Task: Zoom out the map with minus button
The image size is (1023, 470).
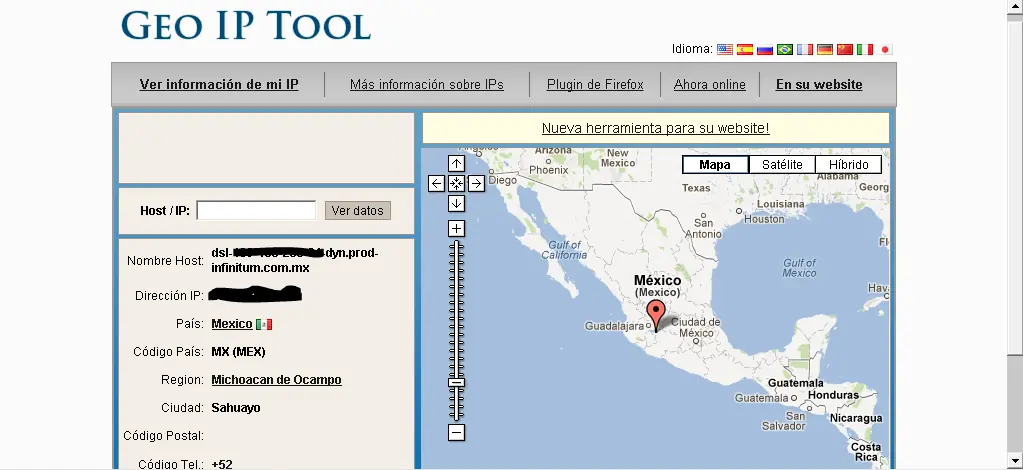Action: [457, 432]
